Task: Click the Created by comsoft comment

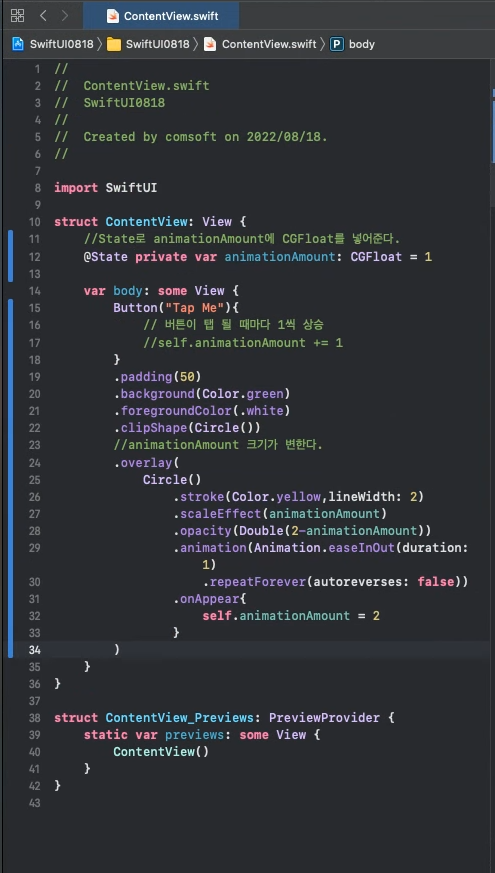Action: (x=191, y=137)
